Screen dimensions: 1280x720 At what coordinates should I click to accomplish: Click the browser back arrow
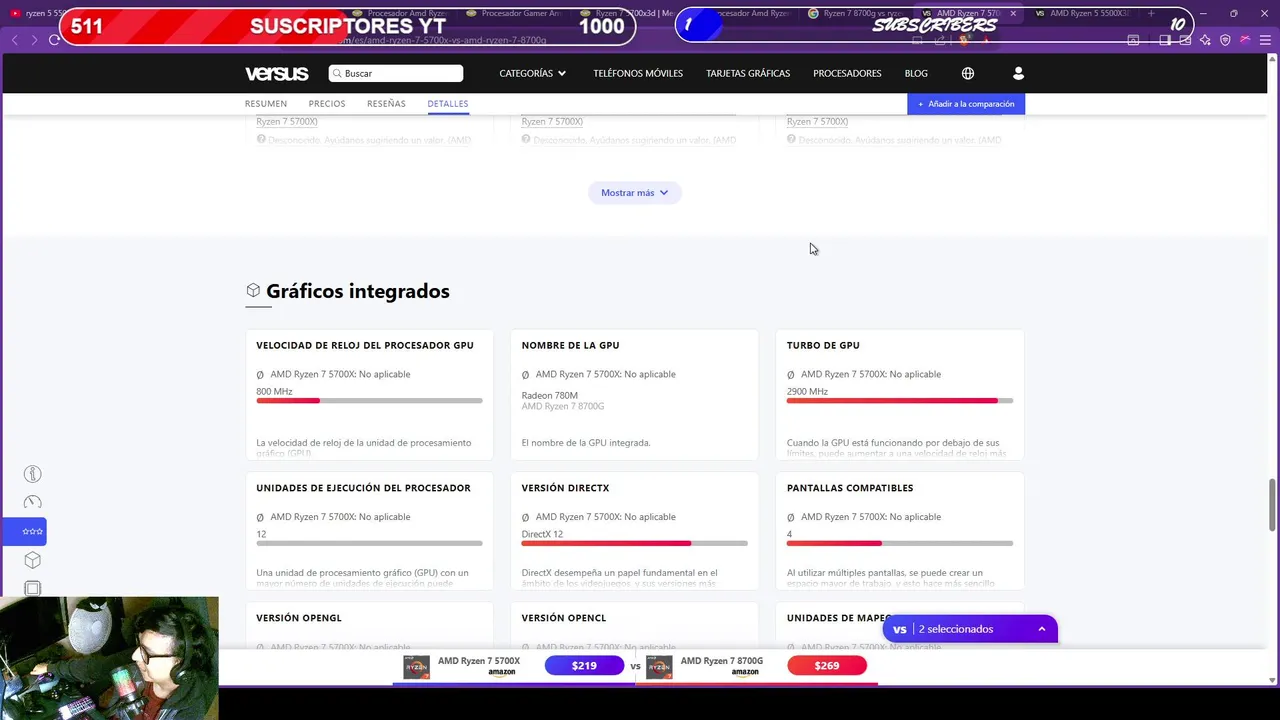click(x=14, y=40)
